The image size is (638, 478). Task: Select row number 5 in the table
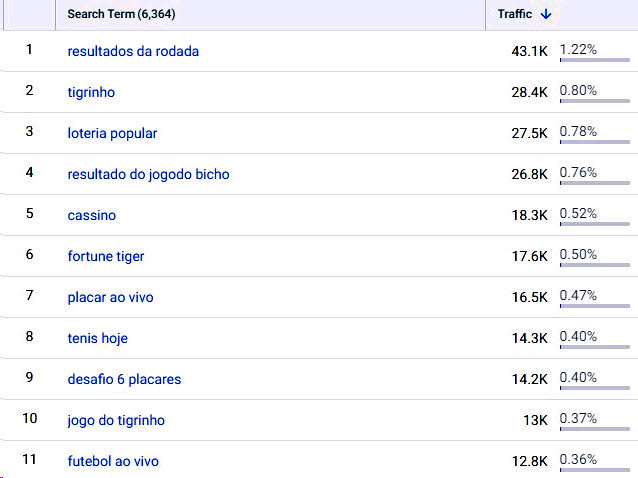(29, 213)
